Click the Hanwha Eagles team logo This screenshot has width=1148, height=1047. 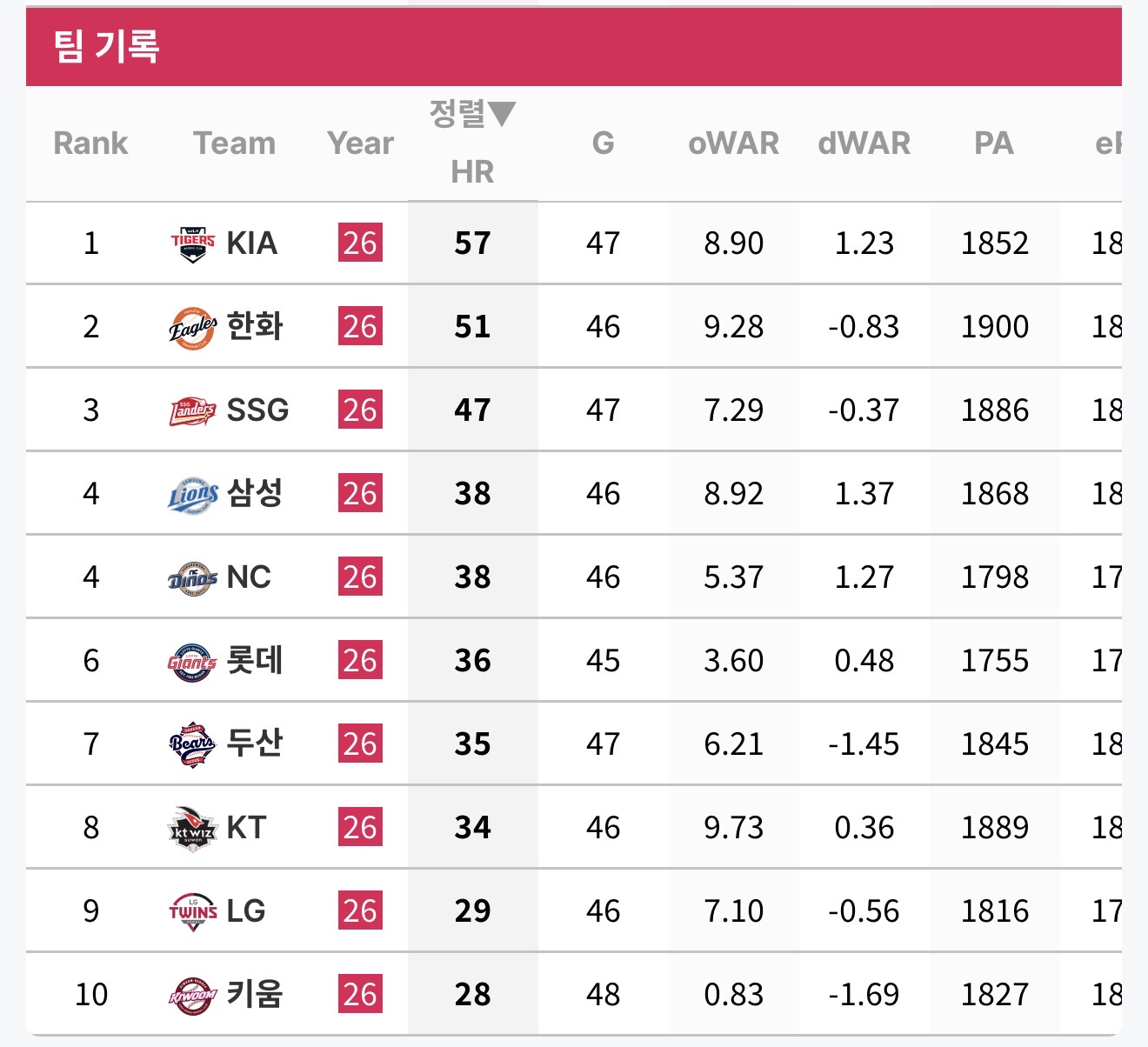[193, 327]
